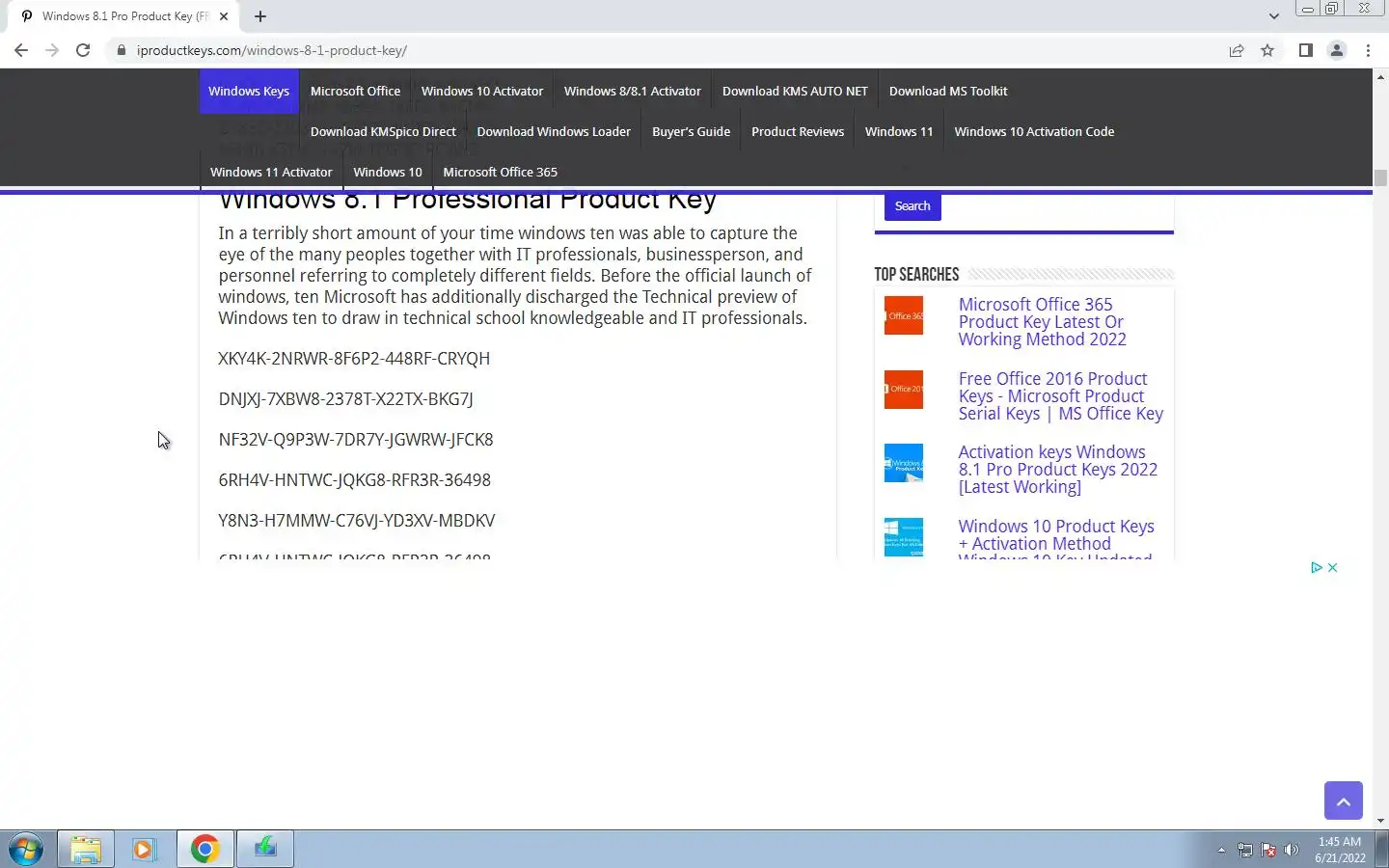Click the page vertical scrollbar thumb
This screenshot has width=1389, height=868.
1380,177
